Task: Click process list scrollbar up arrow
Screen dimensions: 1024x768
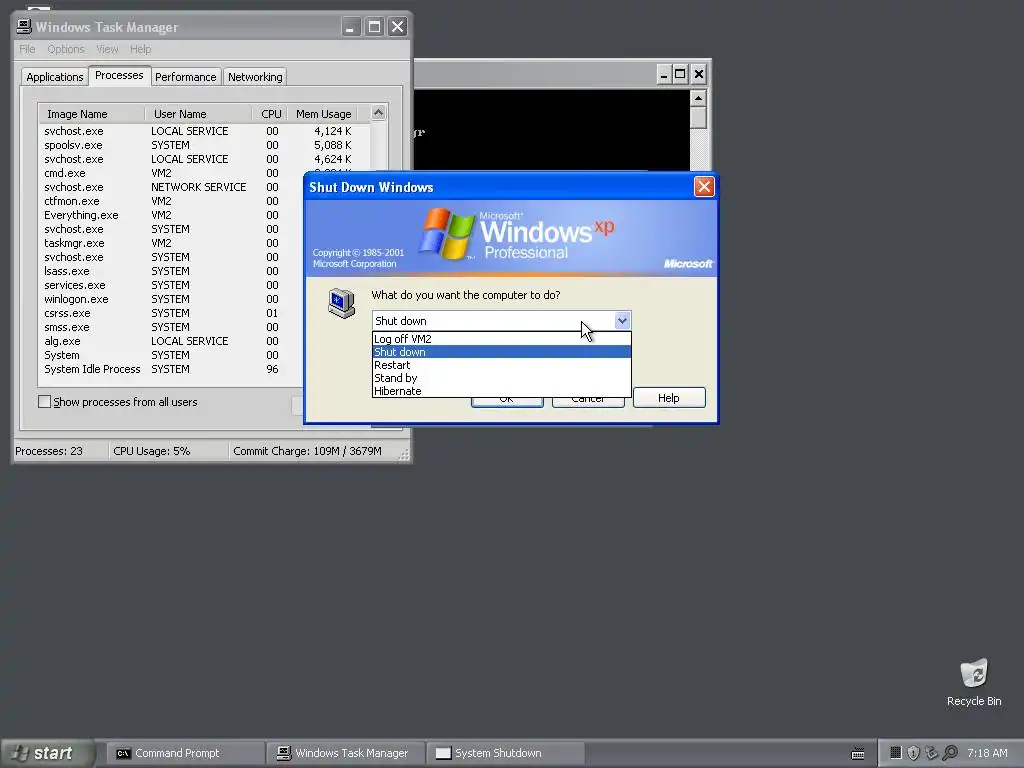Action: (378, 113)
